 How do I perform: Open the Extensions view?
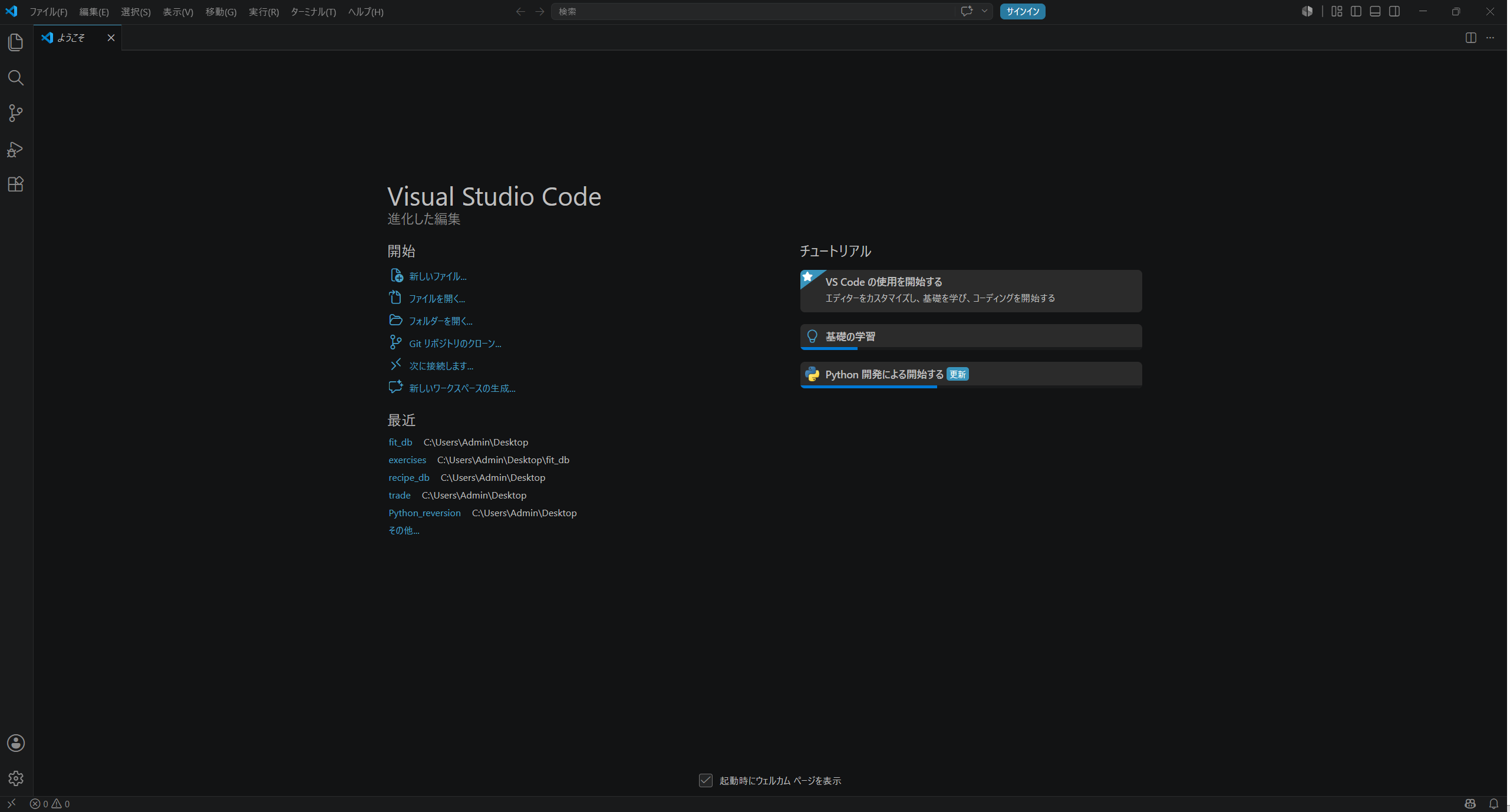[x=16, y=184]
